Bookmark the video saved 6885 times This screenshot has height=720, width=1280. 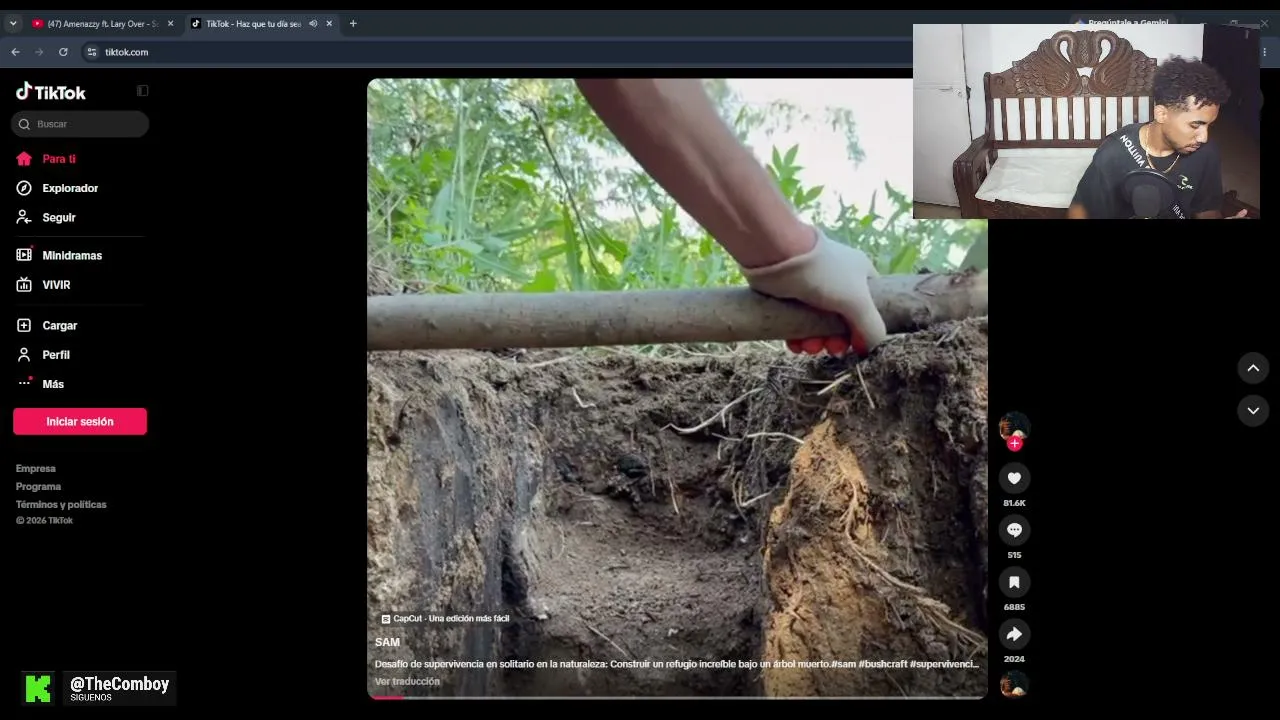[1014, 582]
